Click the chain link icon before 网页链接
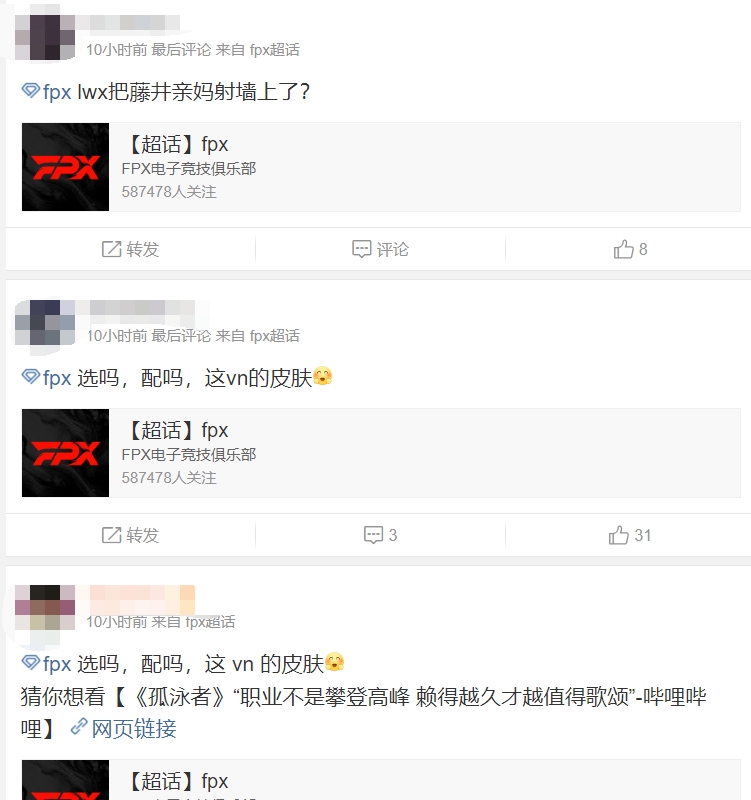 point(79,726)
